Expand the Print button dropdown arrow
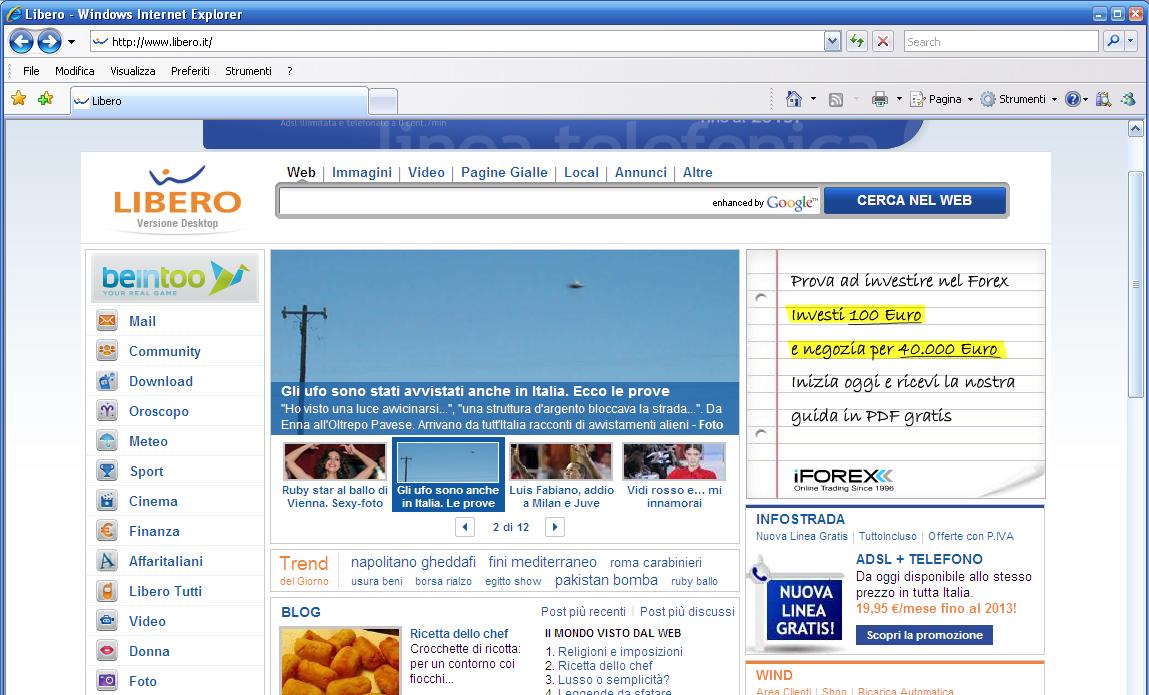The image size is (1149, 695). point(899,100)
